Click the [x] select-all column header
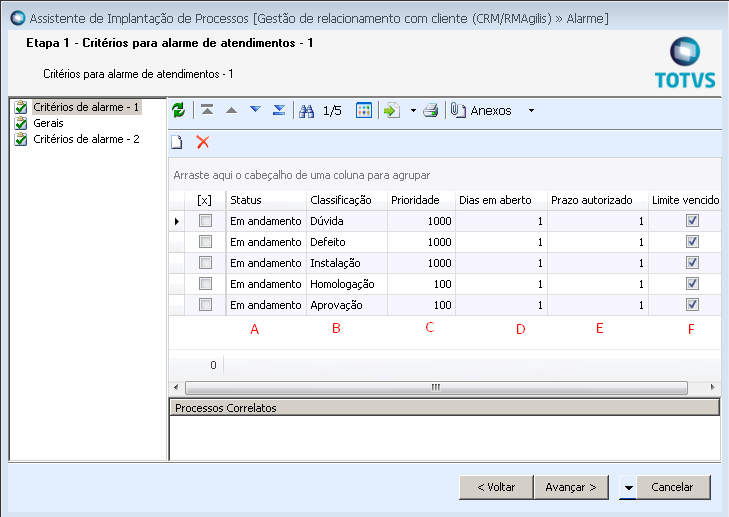729x517 pixels. pyautogui.click(x=205, y=200)
